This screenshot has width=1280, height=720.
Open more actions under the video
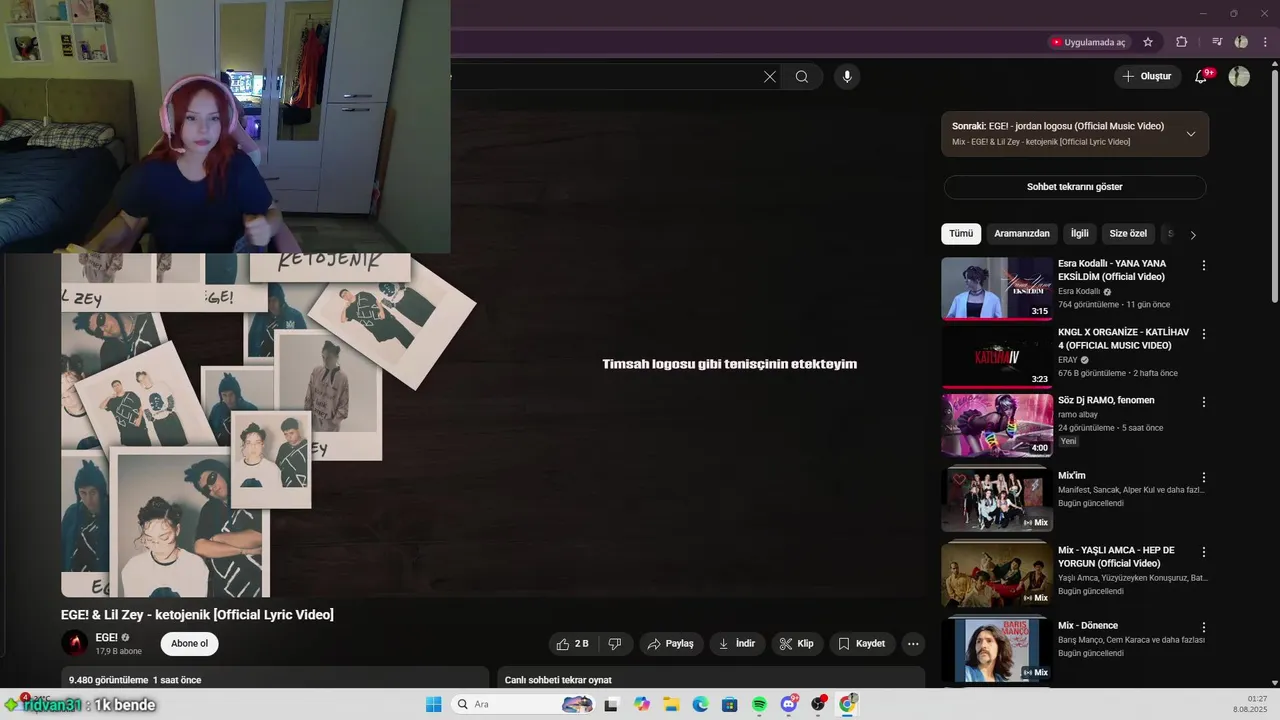pos(913,644)
